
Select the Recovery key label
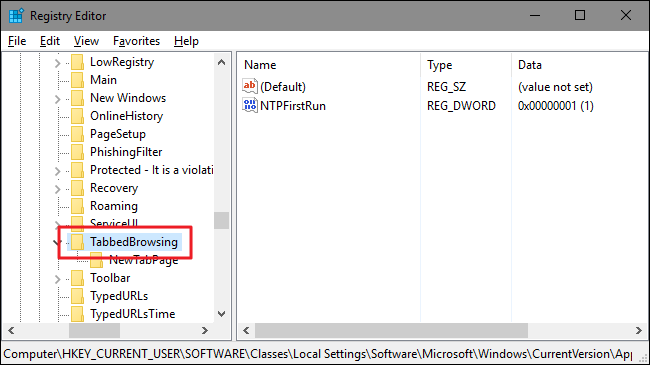(114, 188)
